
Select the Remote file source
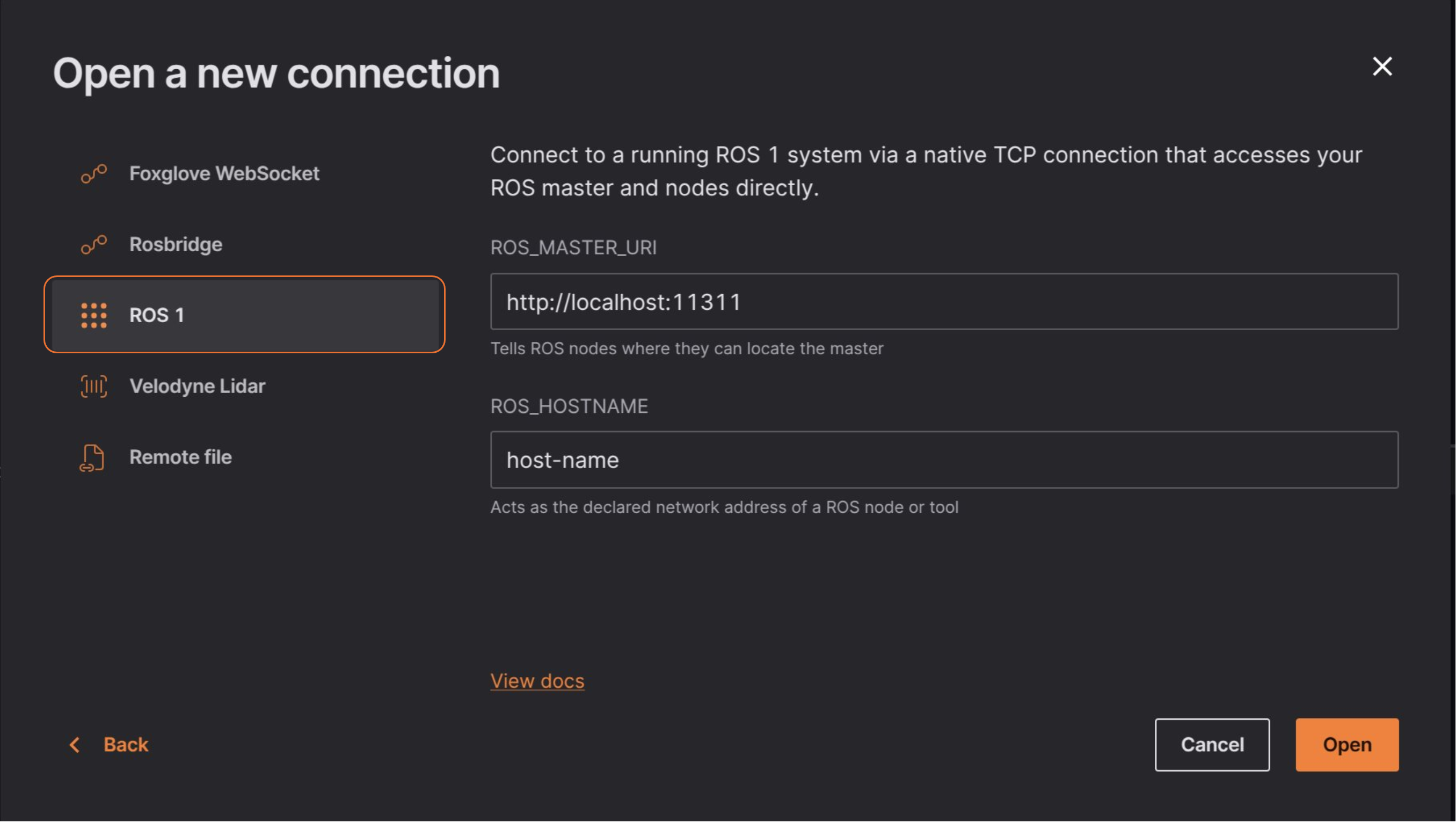pyautogui.click(x=244, y=457)
